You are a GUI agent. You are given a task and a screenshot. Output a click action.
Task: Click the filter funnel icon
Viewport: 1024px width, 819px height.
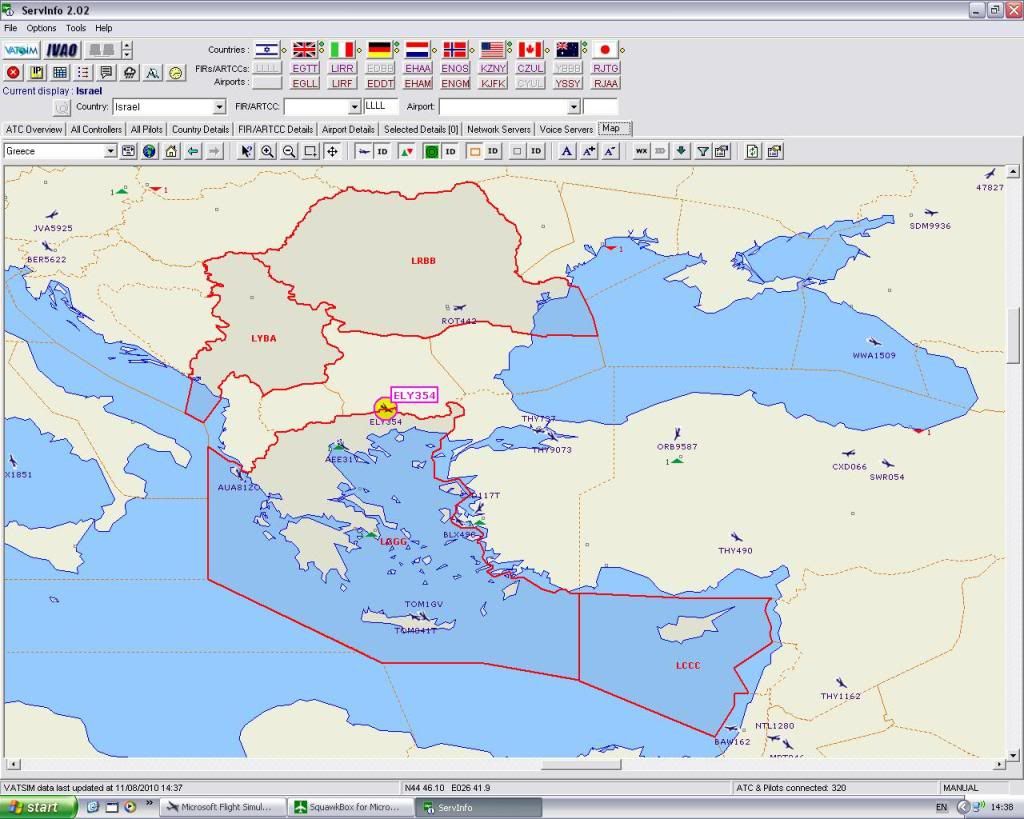pos(702,151)
